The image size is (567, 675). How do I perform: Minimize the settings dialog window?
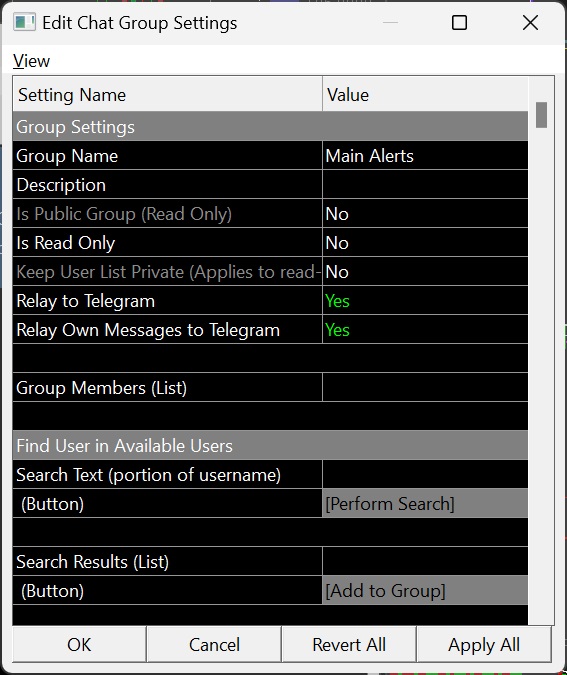390,22
